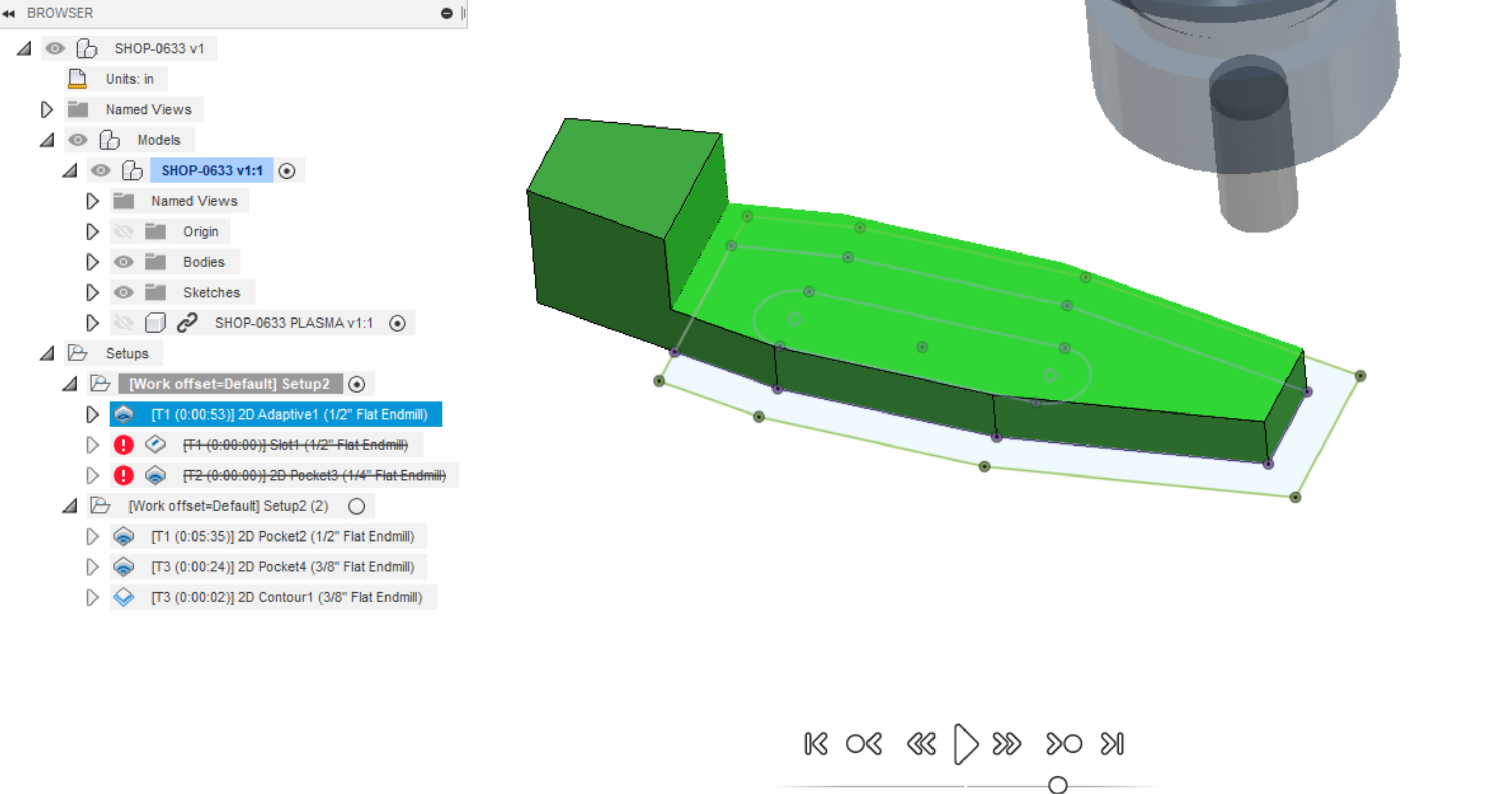Click the simulation speed slider handle
Screen dimensions: 1512x794
[x=1058, y=785]
